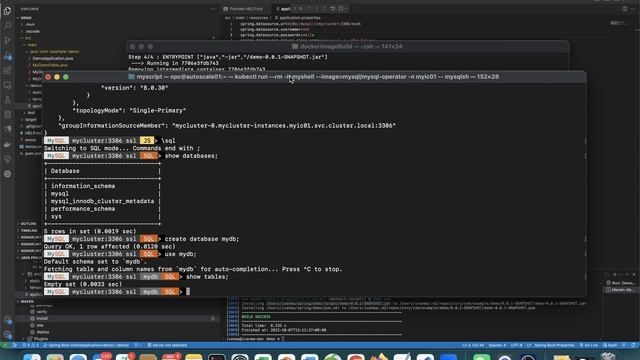Select the Maven deploy lifecycle phase
Image resolution: width=640 pixels, height=360 pixels.
(x=42, y=332)
